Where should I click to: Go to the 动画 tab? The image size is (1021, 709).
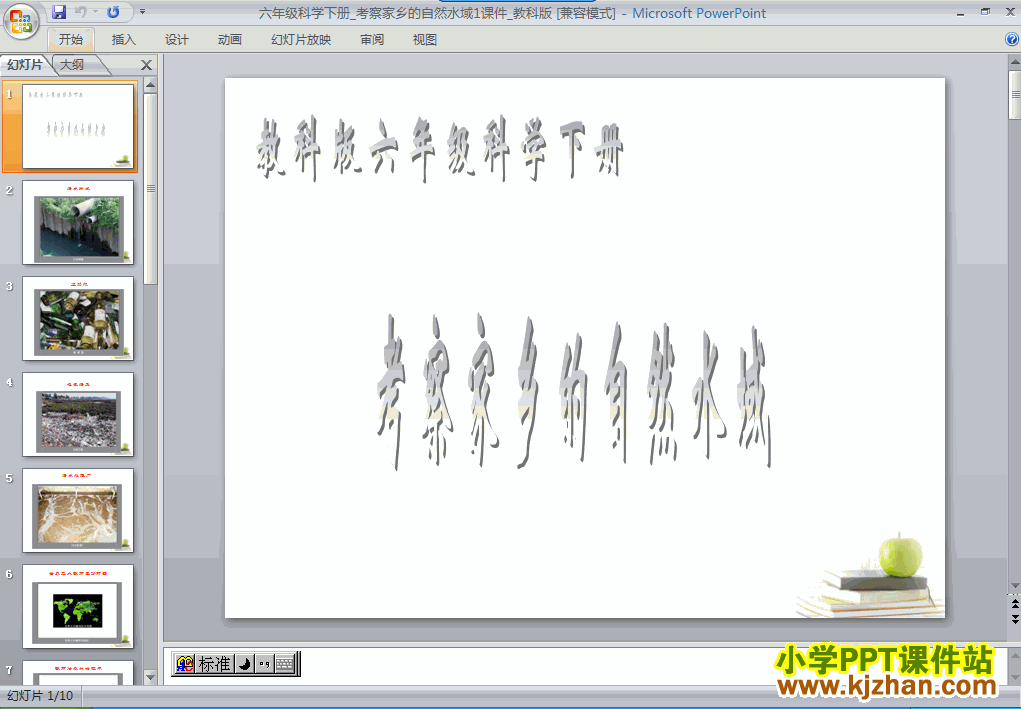(x=230, y=40)
